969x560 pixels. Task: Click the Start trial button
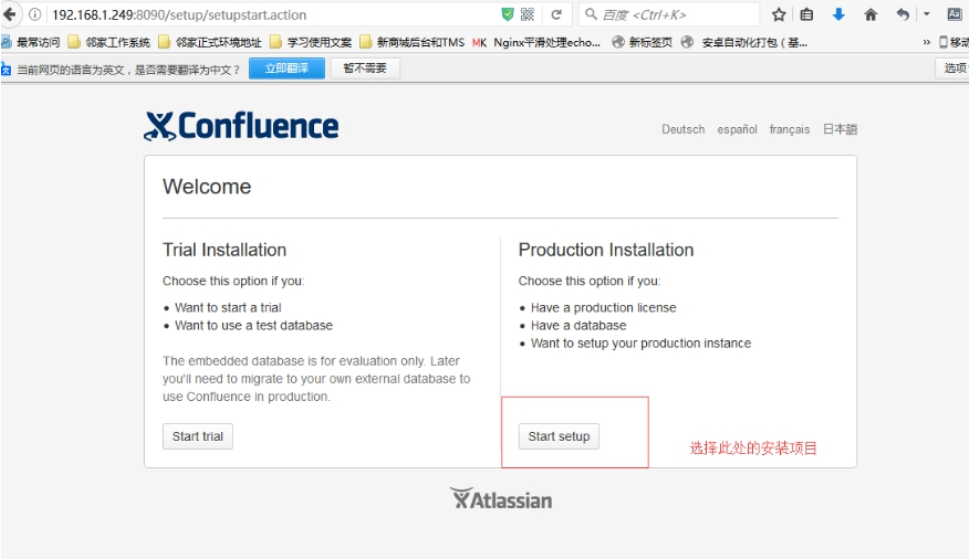pyautogui.click(x=198, y=436)
